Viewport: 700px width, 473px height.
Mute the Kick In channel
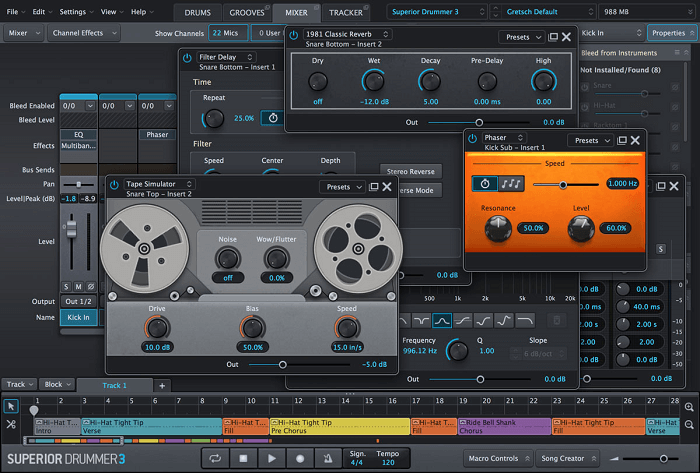coord(79,286)
